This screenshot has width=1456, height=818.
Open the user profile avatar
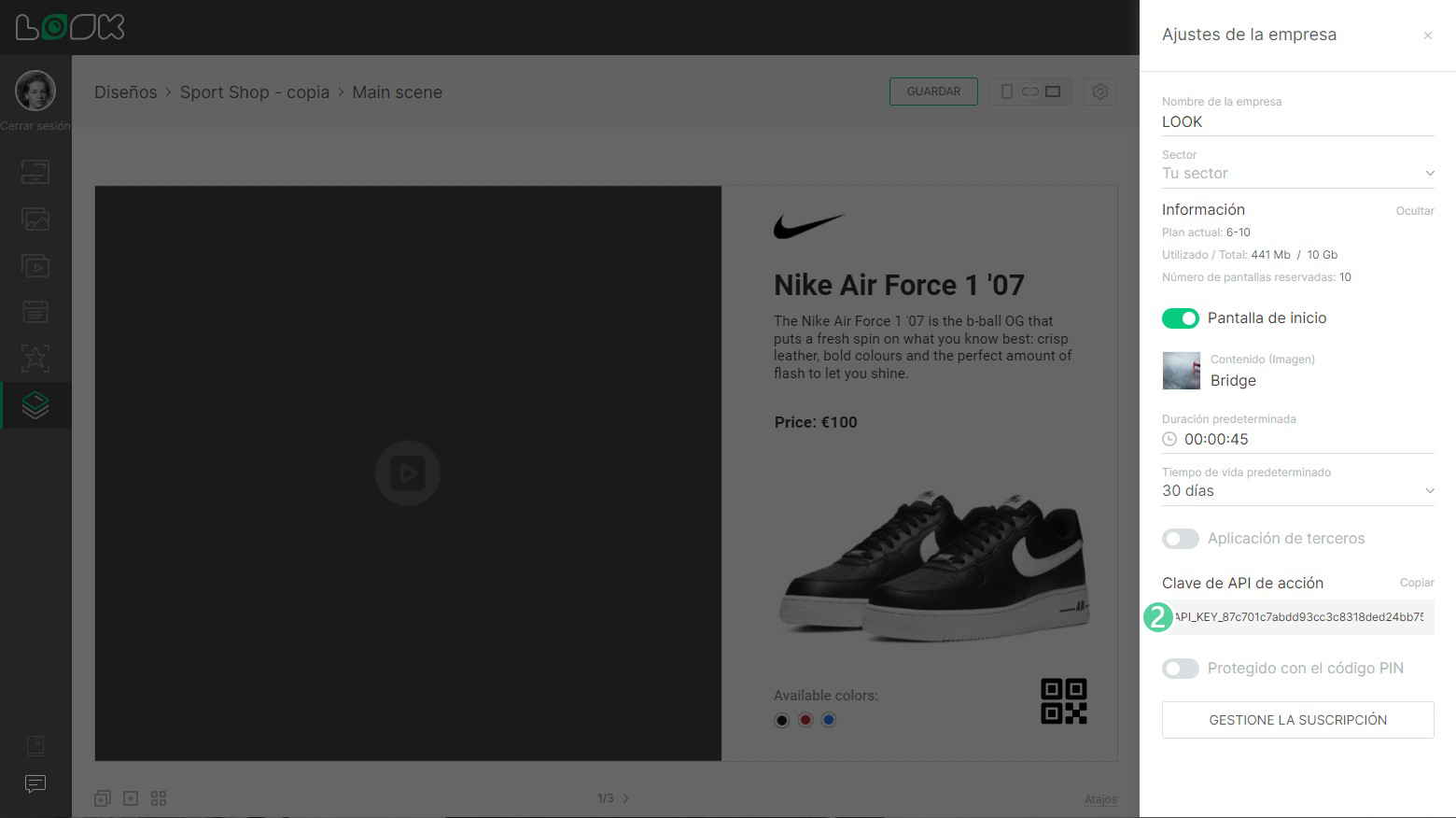coord(35,91)
